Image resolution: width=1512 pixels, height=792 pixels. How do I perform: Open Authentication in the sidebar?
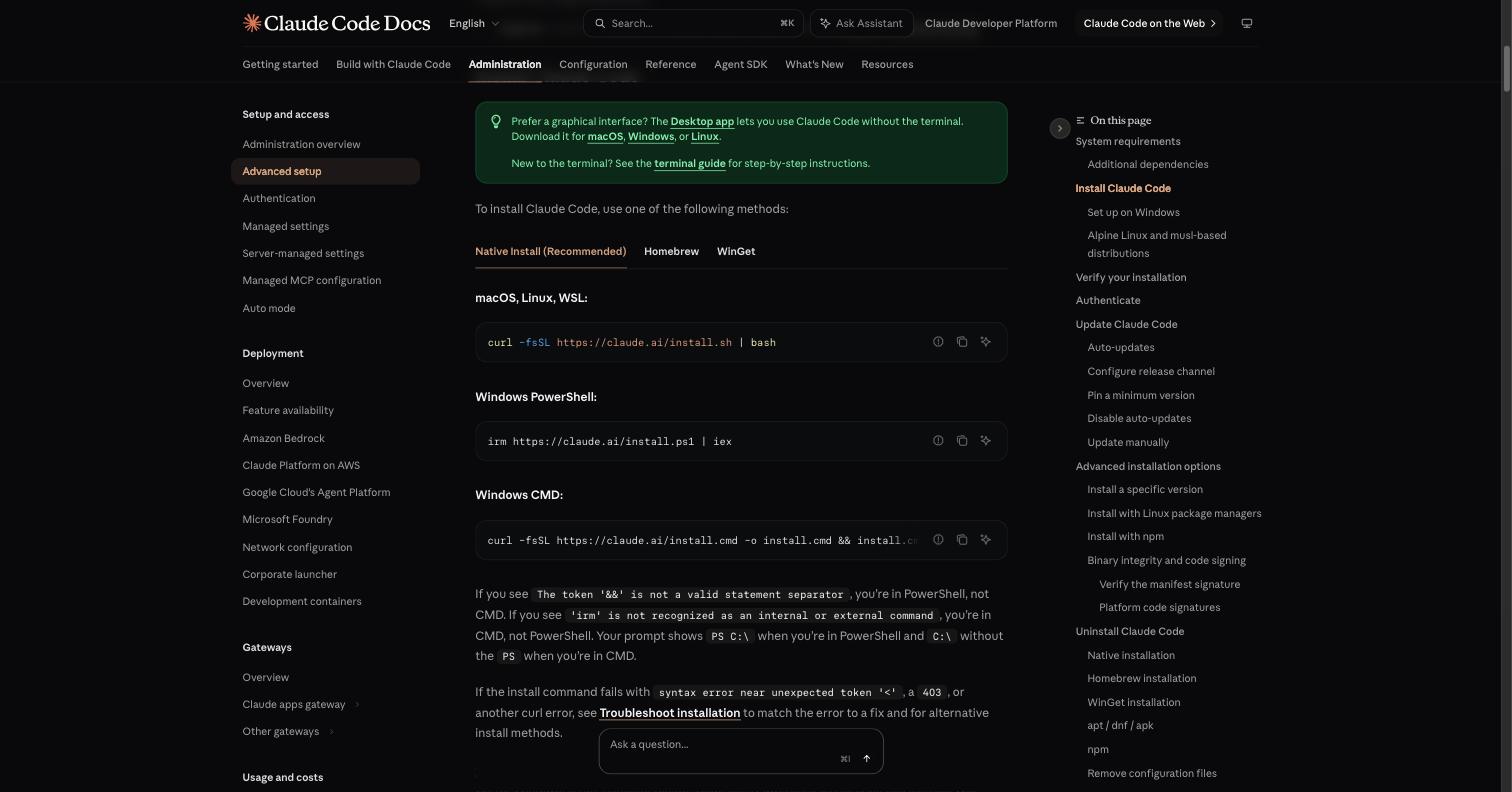click(x=279, y=199)
